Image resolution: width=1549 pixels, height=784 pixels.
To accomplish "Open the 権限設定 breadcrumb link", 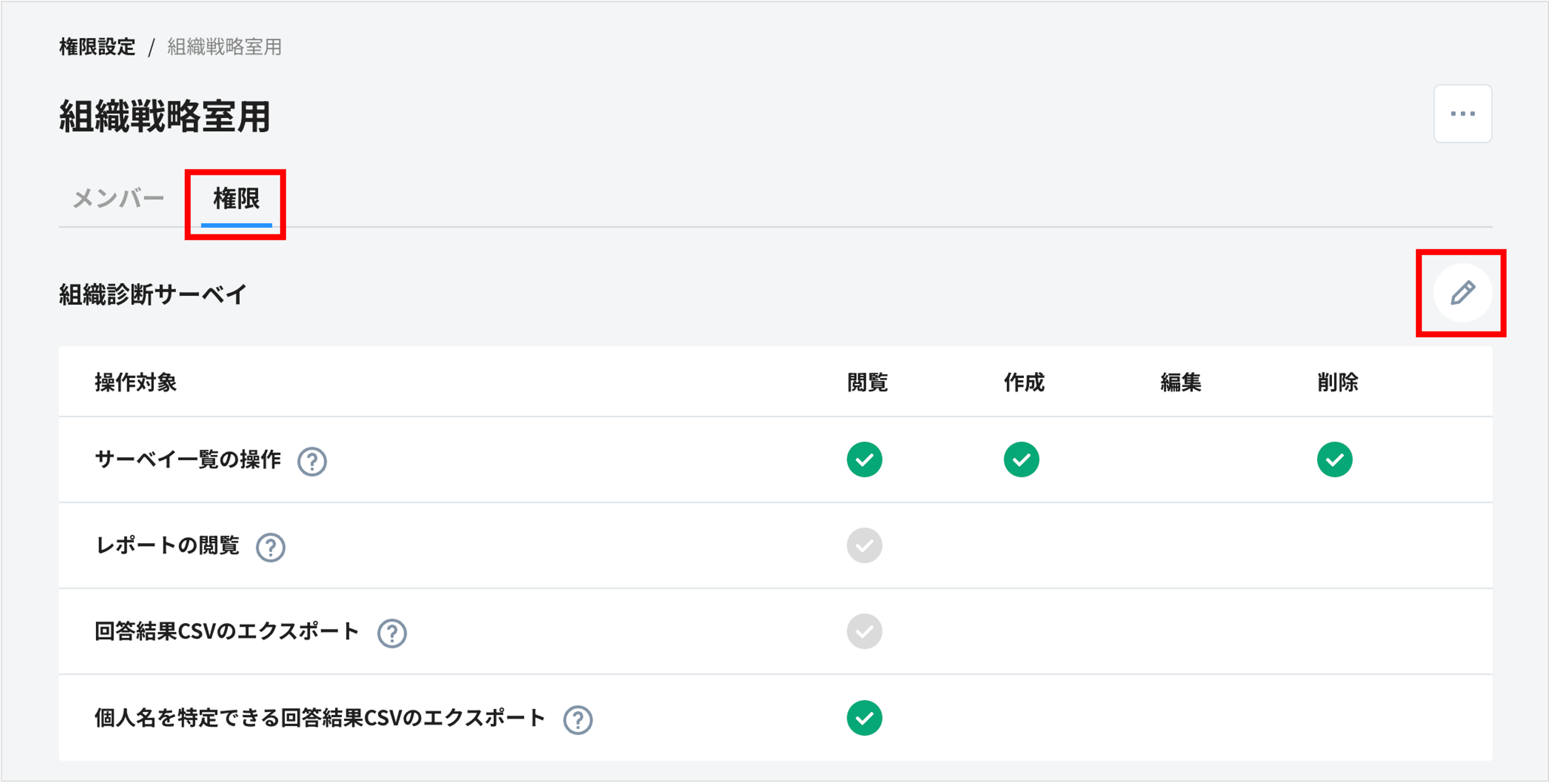I will [97, 47].
